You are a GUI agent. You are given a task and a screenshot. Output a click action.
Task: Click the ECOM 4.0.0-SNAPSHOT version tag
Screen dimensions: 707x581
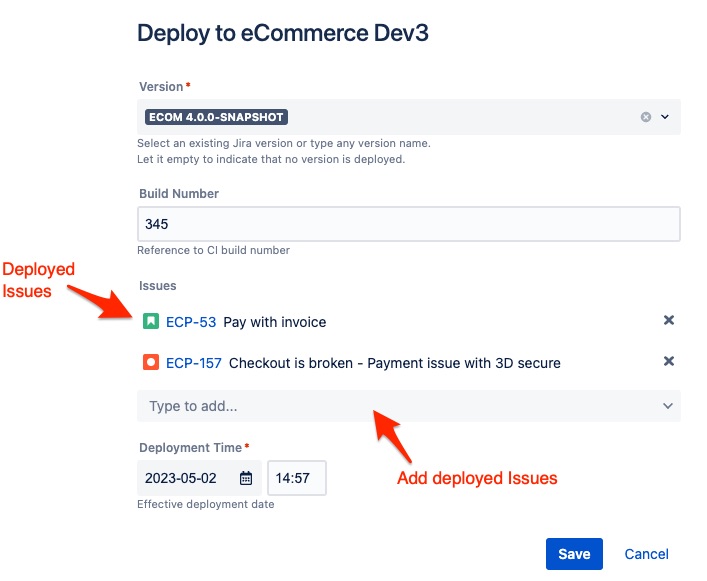(217, 117)
